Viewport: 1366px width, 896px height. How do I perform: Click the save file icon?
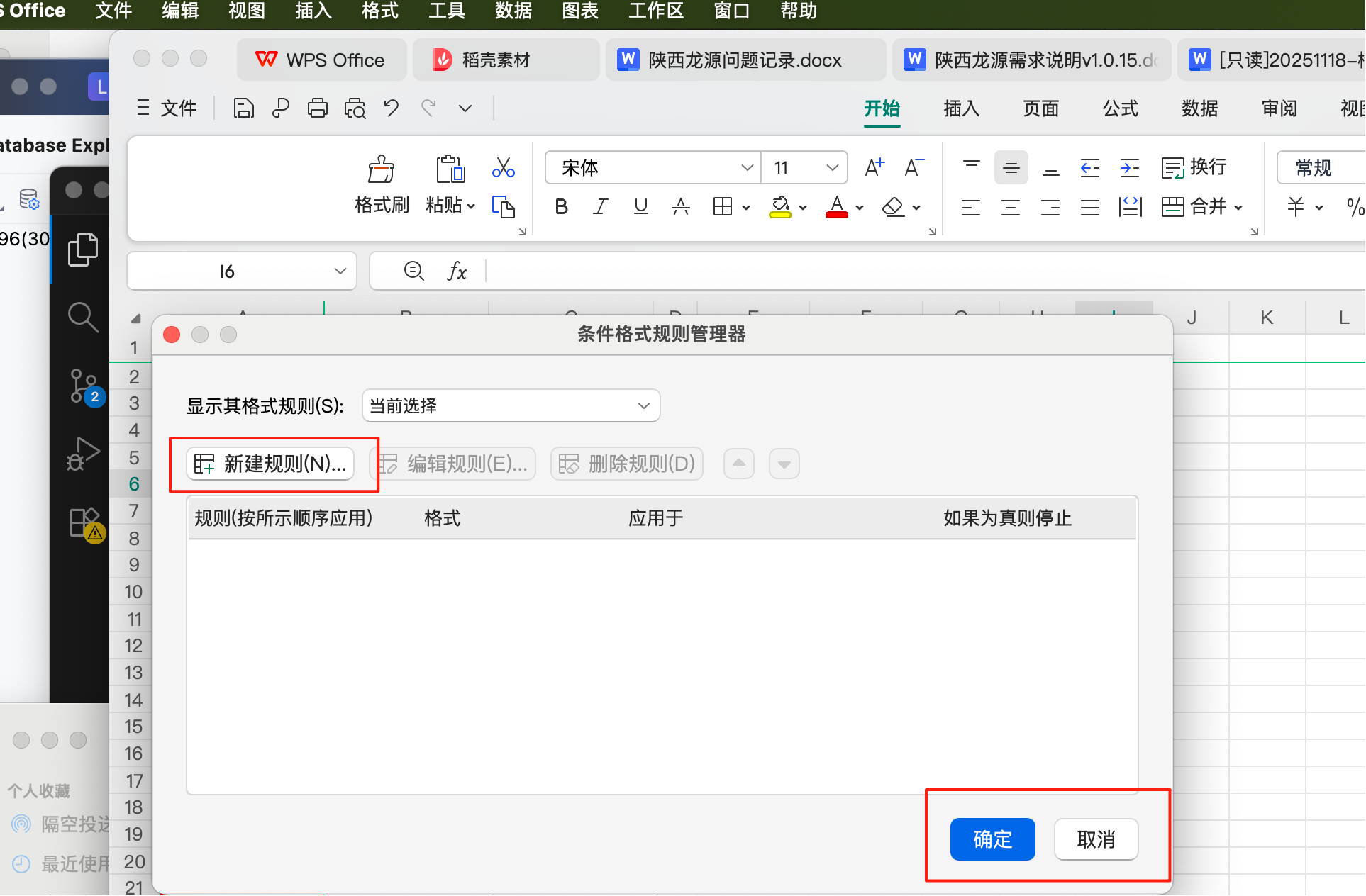[243, 108]
